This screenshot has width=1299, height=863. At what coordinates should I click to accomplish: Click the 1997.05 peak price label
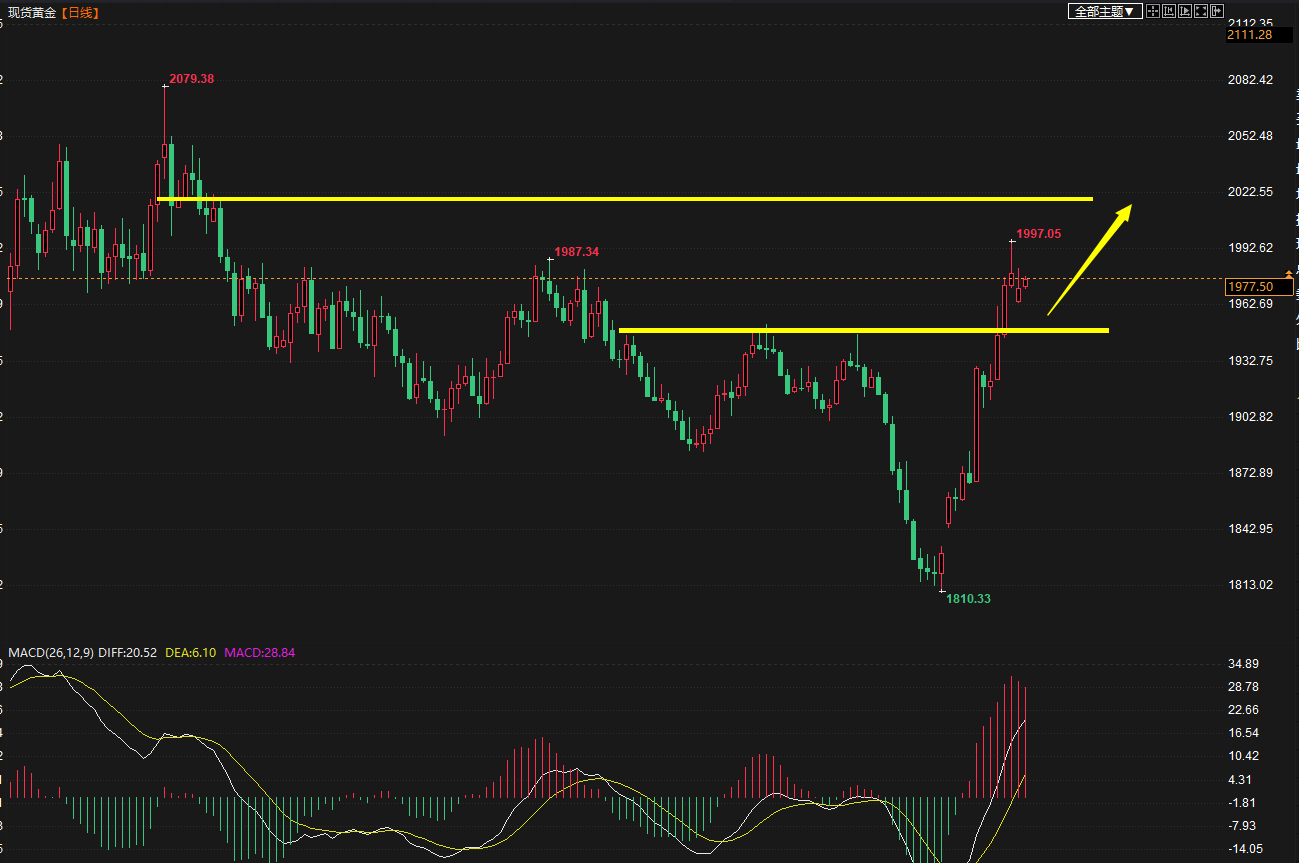pyautogui.click(x=1038, y=234)
